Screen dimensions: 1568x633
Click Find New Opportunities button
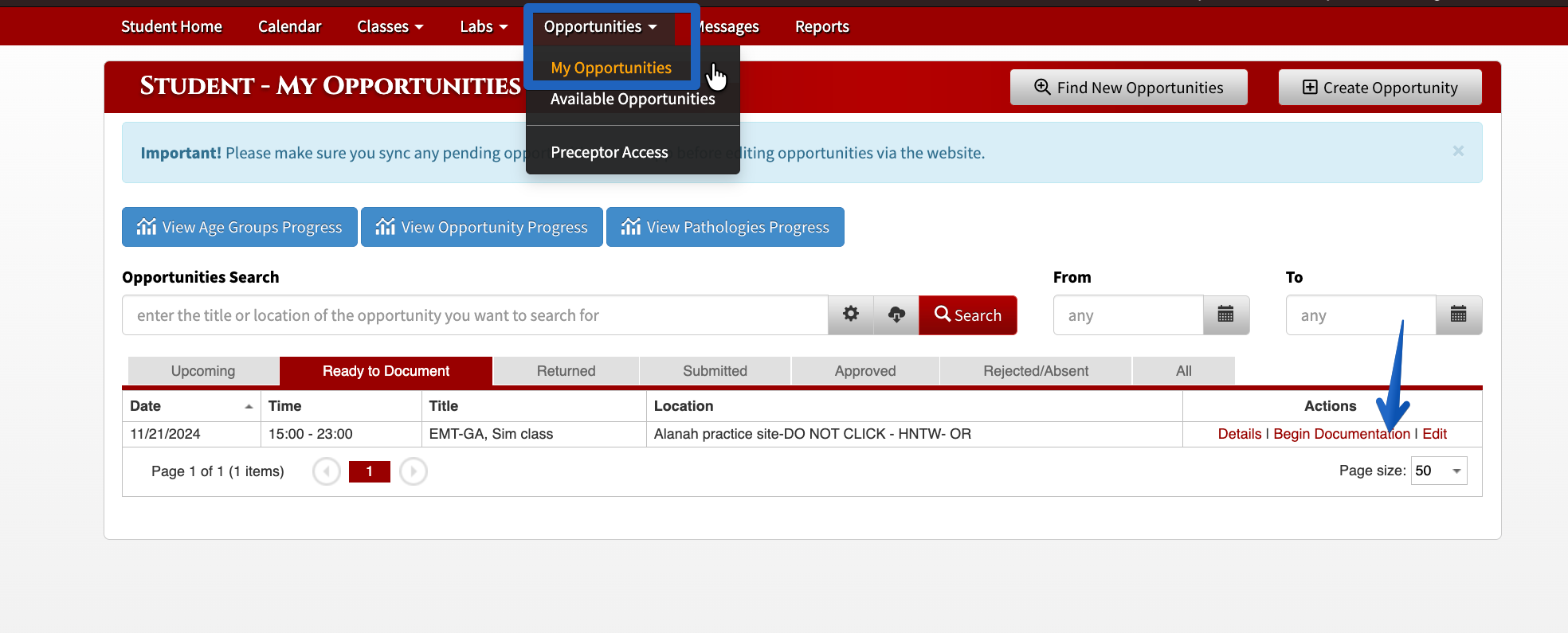coord(1128,88)
